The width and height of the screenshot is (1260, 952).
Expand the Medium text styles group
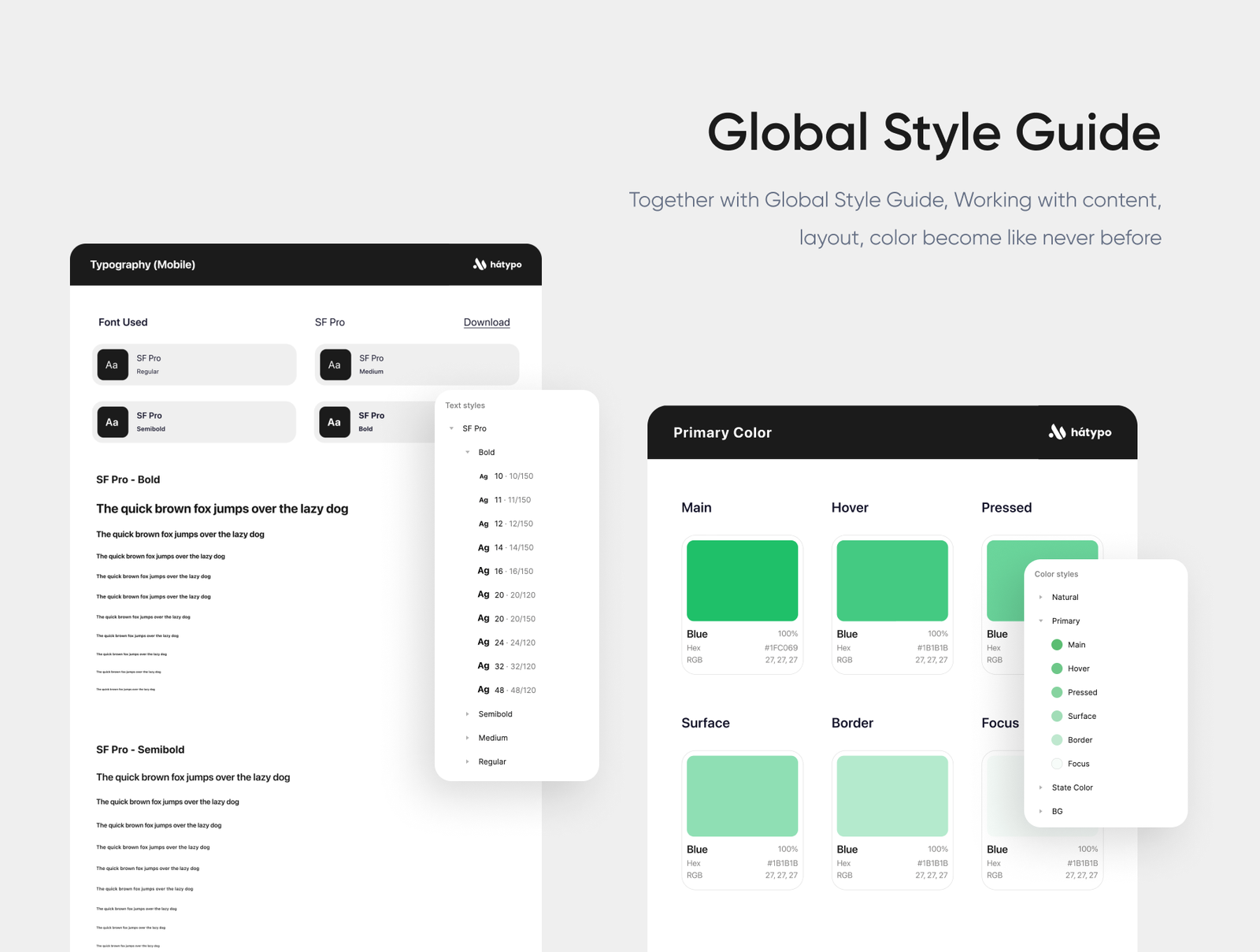pyautogui.click(x=467, y=738)
